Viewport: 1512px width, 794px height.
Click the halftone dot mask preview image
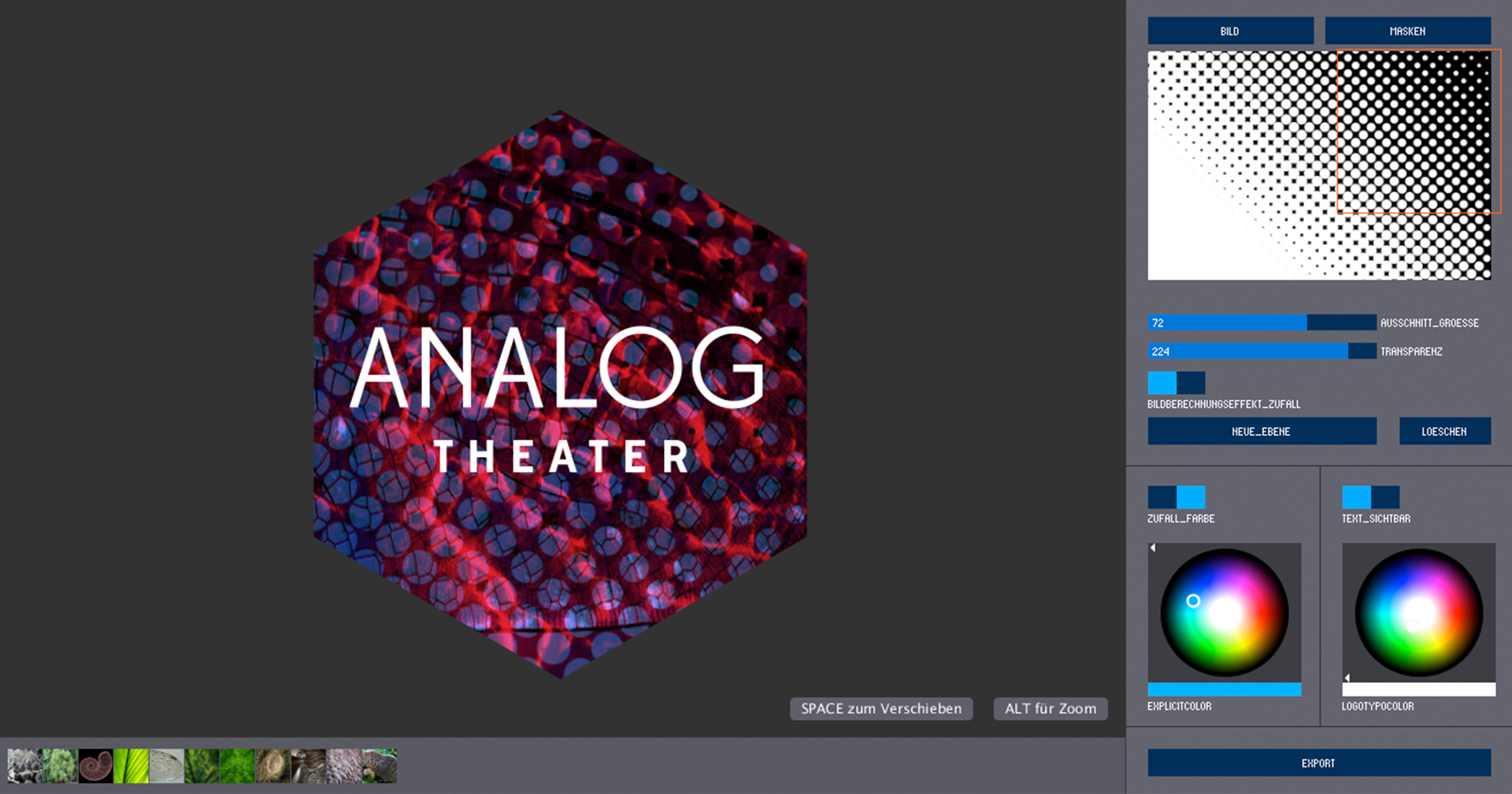coord(1319,165)
